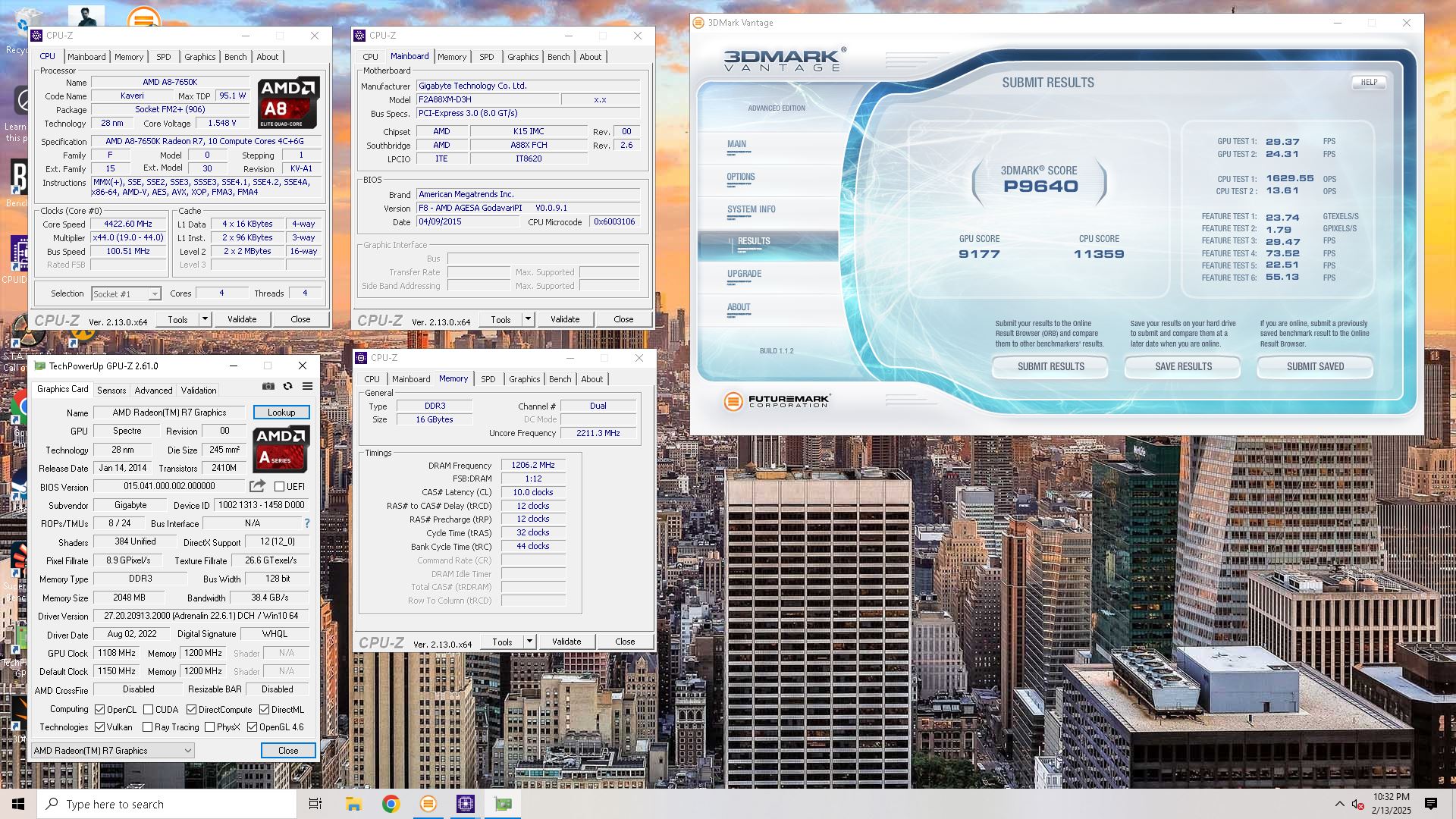Toggle OpenCL checkbox
The image size is (1456, 819).
pyautogui.click(x=100, y=710)
